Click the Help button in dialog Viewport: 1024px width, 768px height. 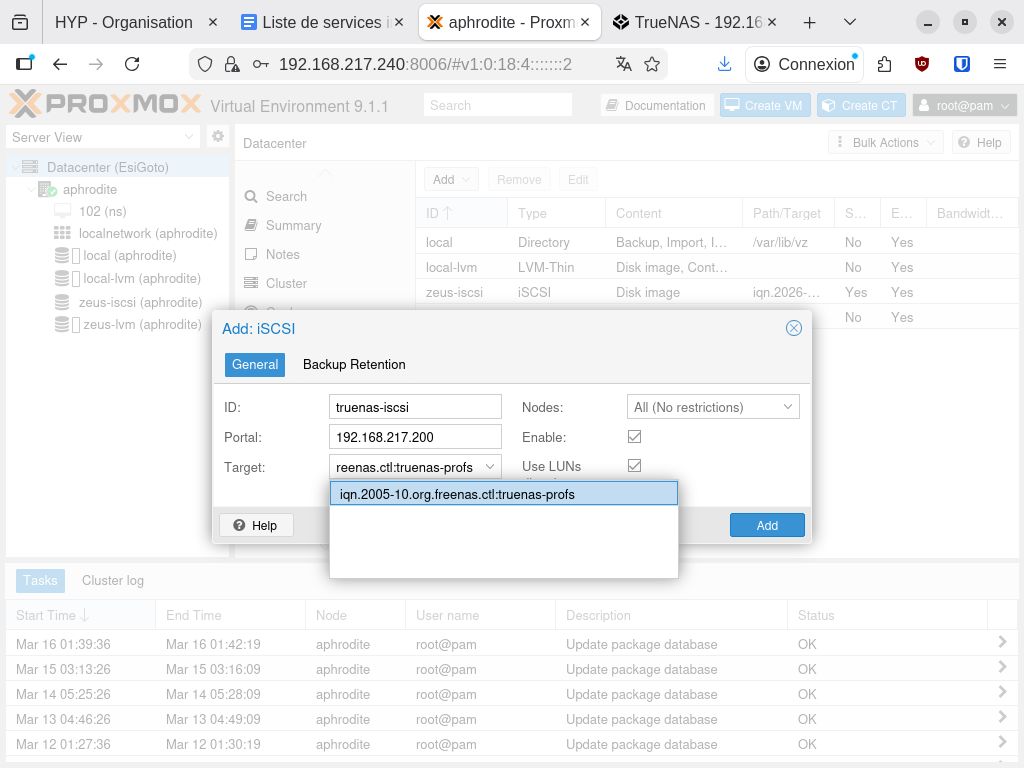[x=256, y=526]
